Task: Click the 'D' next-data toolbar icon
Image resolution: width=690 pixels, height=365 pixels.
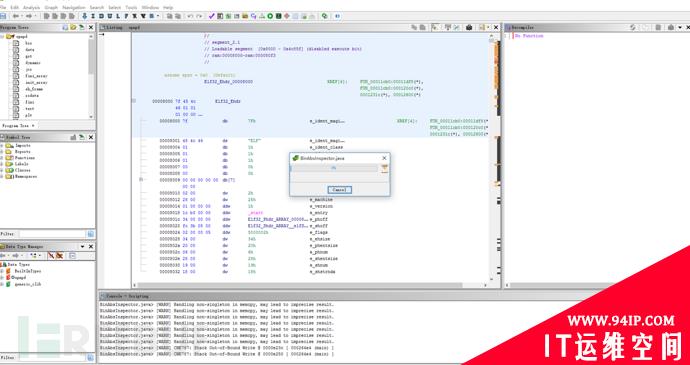Action: pyautogui.click(x=101, y=16)
